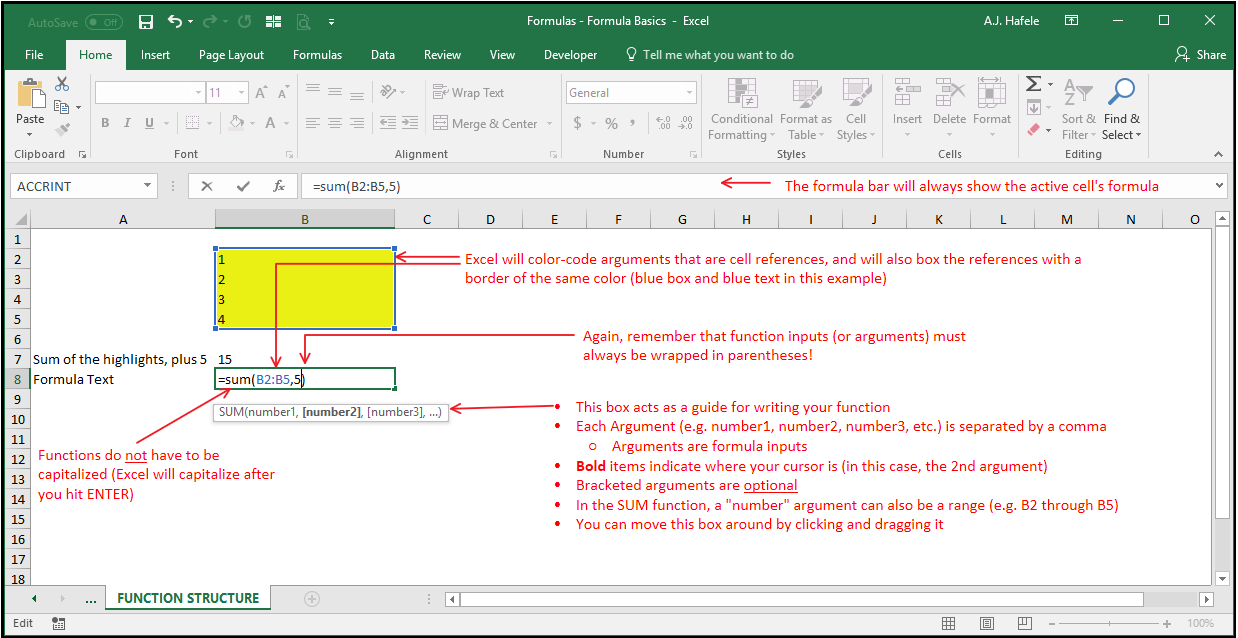Image resolution: width=1238 pixels, height=638 pixels.
Task: Click the Increase Decimal icon
Action: point(661,123)
